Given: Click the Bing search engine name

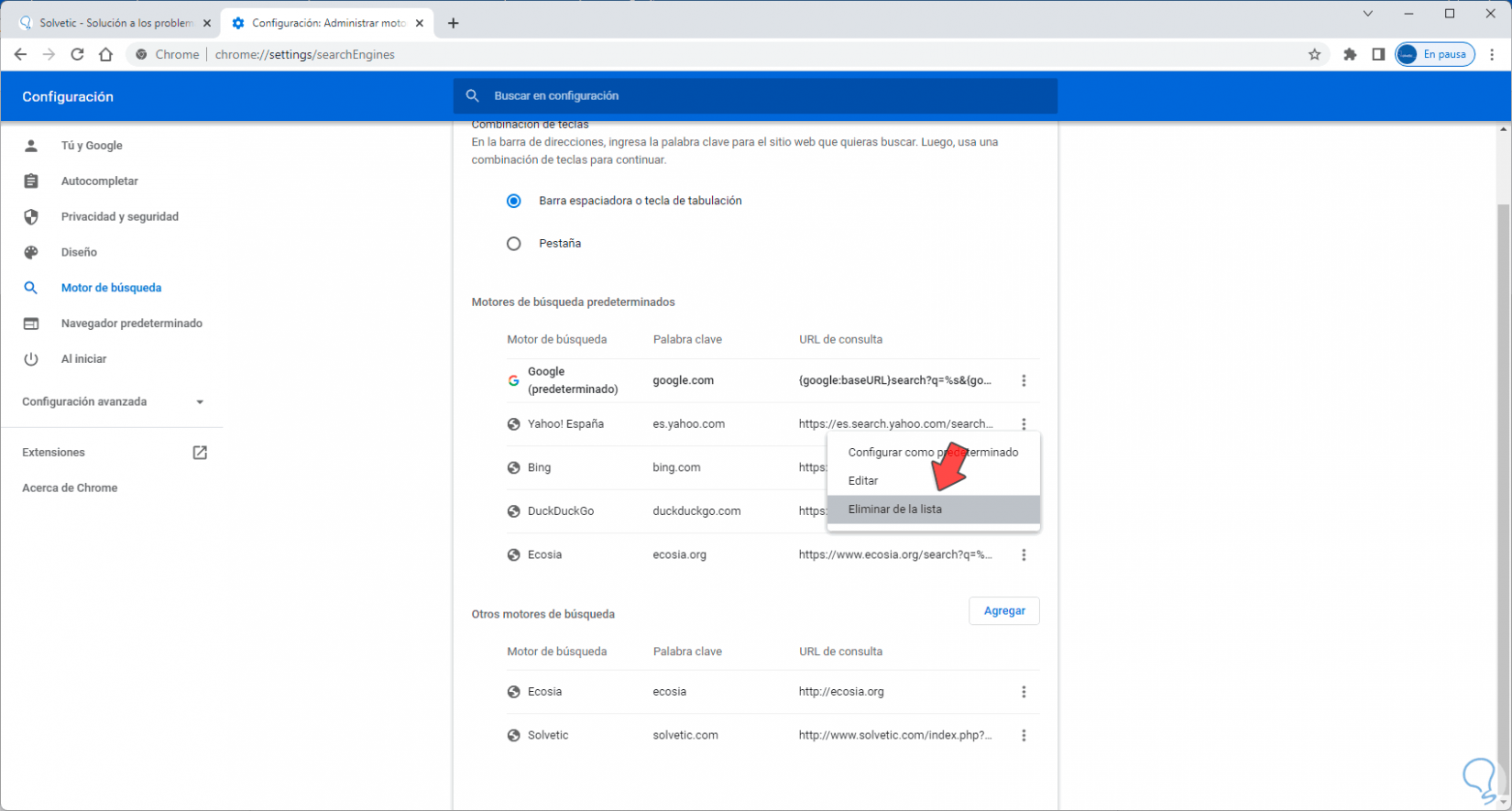Looking at the screenshot, I should pyautogui.click(x=540, y=467).
